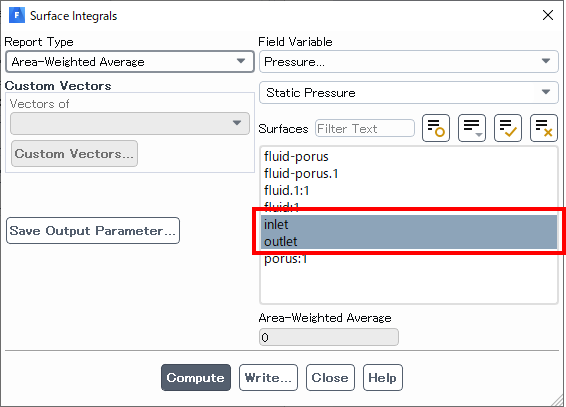Click the Compute button
The height and width of the screenshot is (407, 566).
click(196, 377)
